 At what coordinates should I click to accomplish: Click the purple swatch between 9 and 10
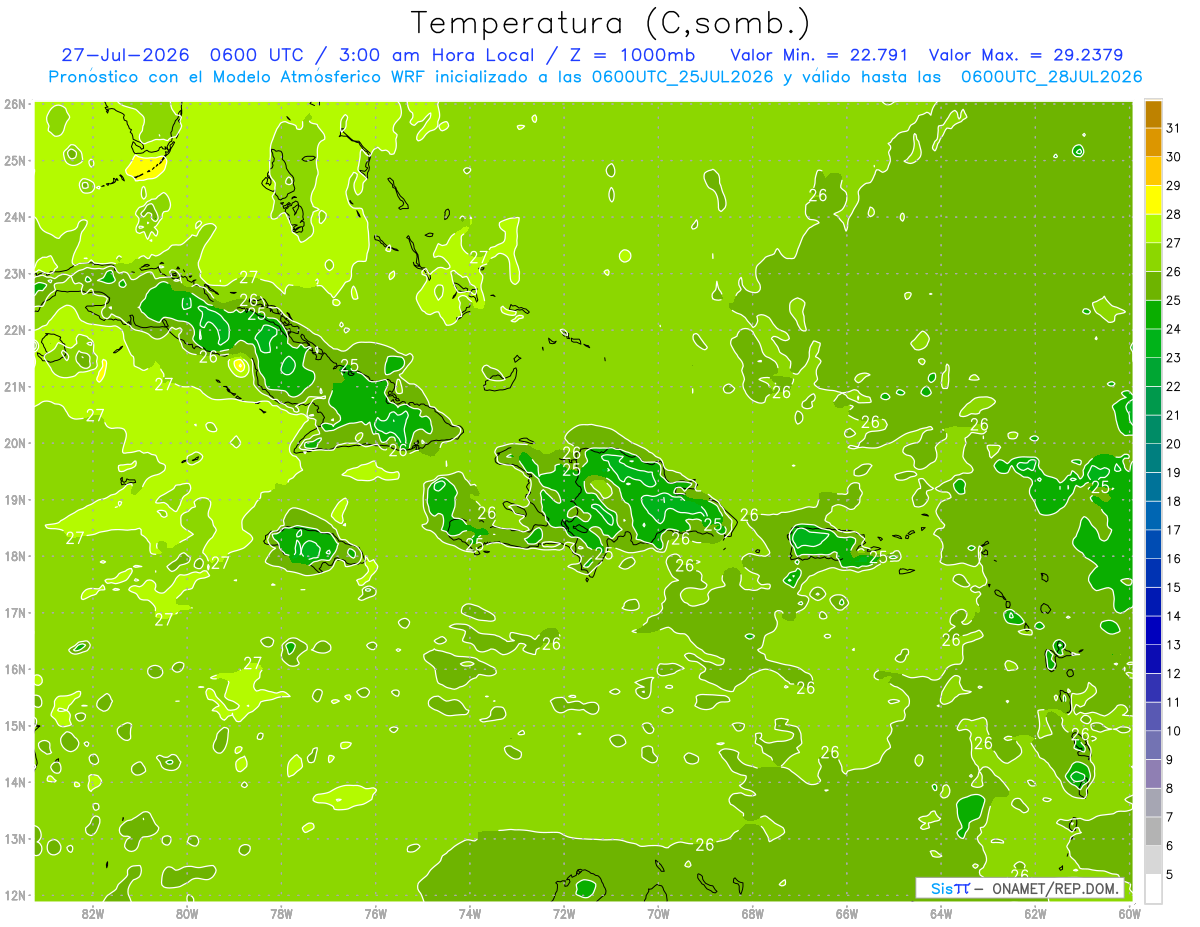tap(1153, 745)
